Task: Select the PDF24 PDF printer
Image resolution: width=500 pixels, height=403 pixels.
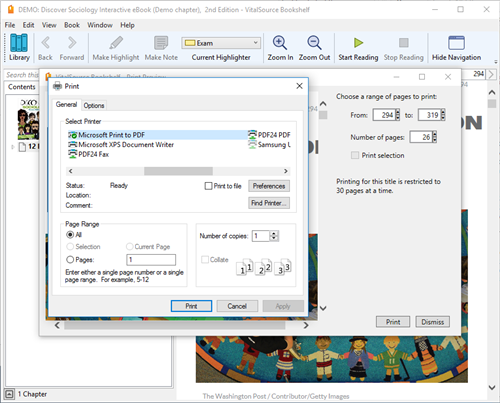Action: click(269, 135)
